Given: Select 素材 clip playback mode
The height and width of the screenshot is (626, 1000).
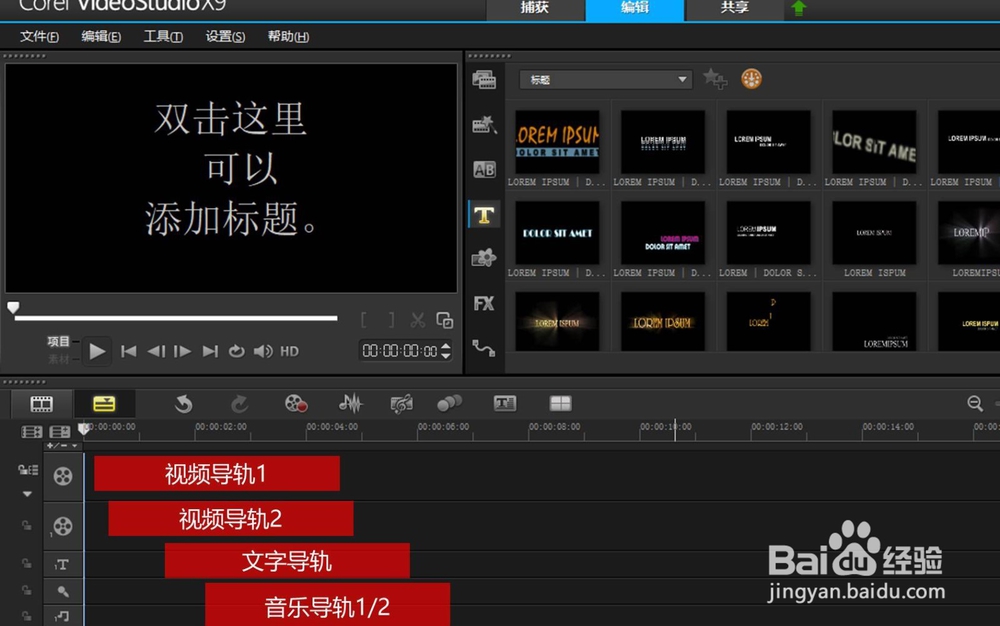Looking at the screenshot, I should (x=58, y=360).
